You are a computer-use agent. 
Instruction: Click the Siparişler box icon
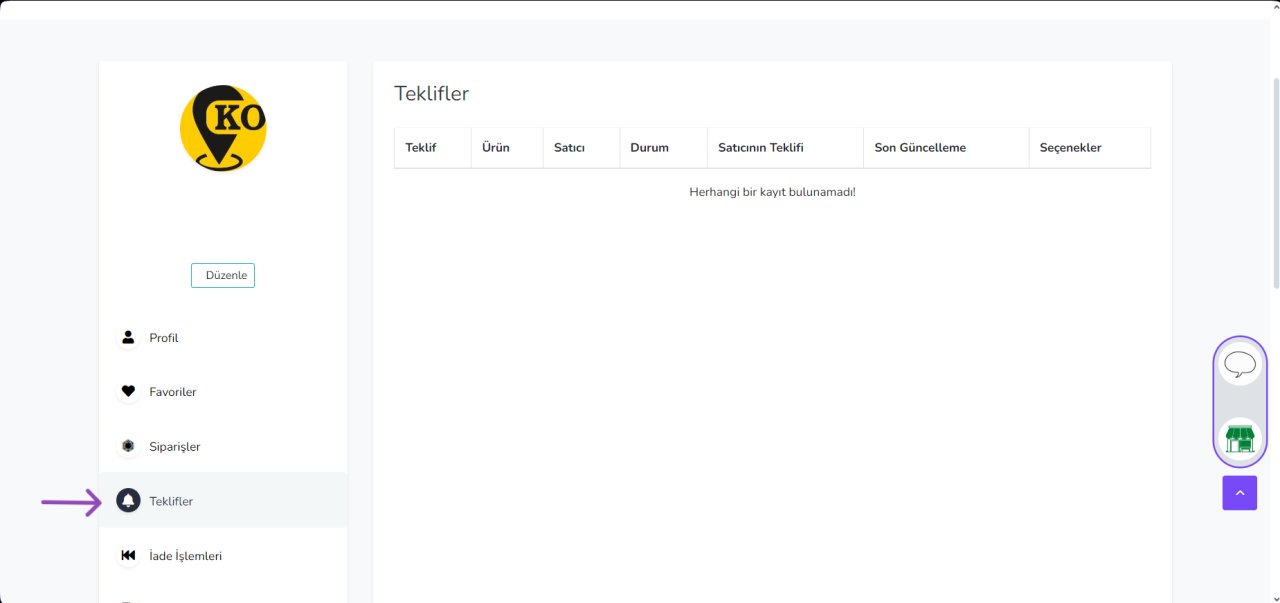coord(128,446)
